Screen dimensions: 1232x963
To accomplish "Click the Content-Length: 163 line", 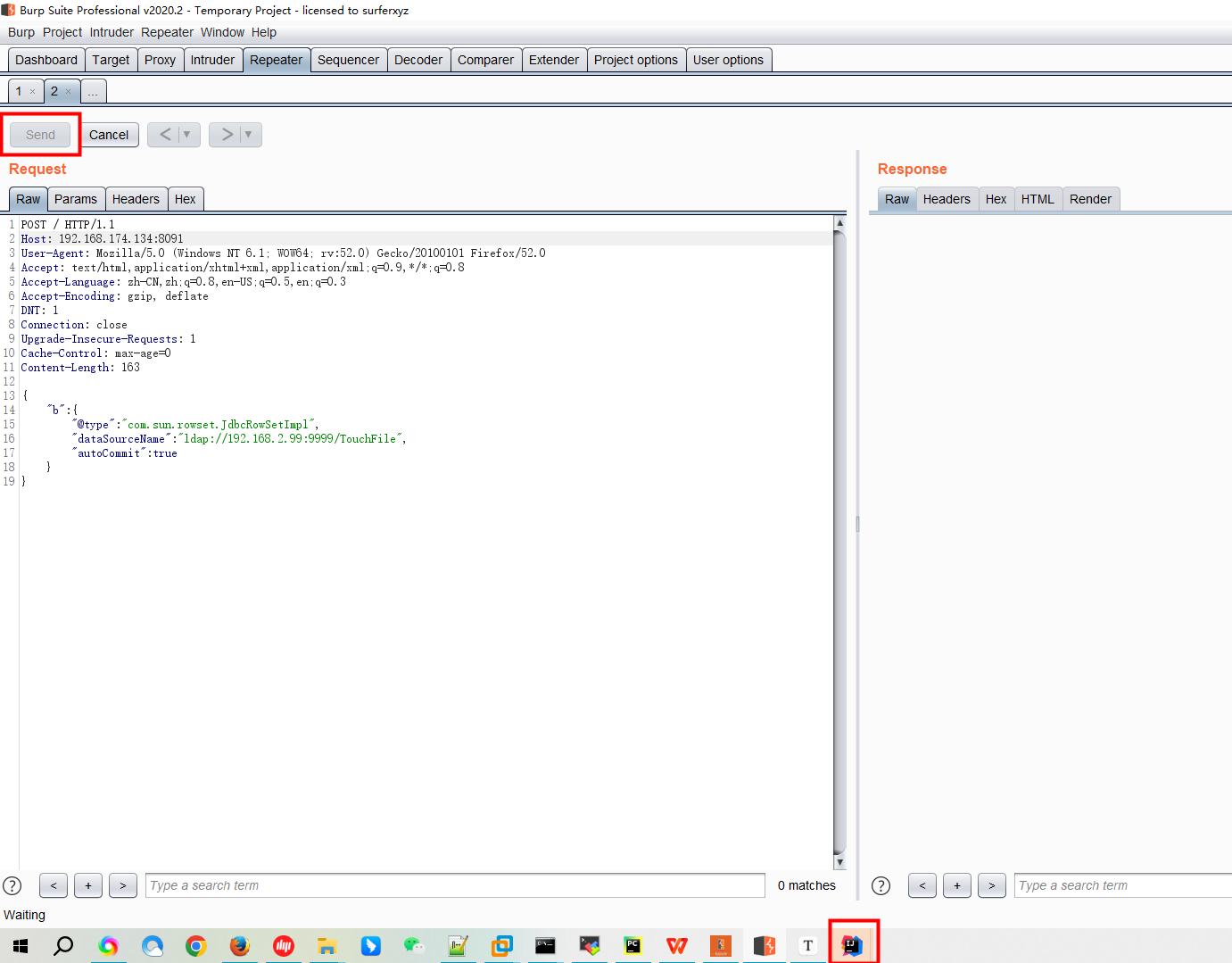I will pos(80,368).
